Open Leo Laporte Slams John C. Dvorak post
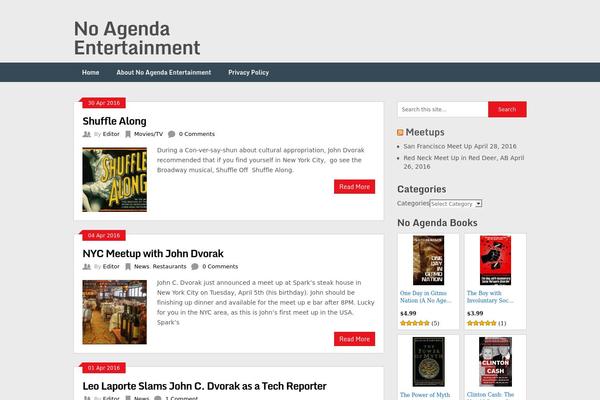600x400 pixels. coord(205,386)
